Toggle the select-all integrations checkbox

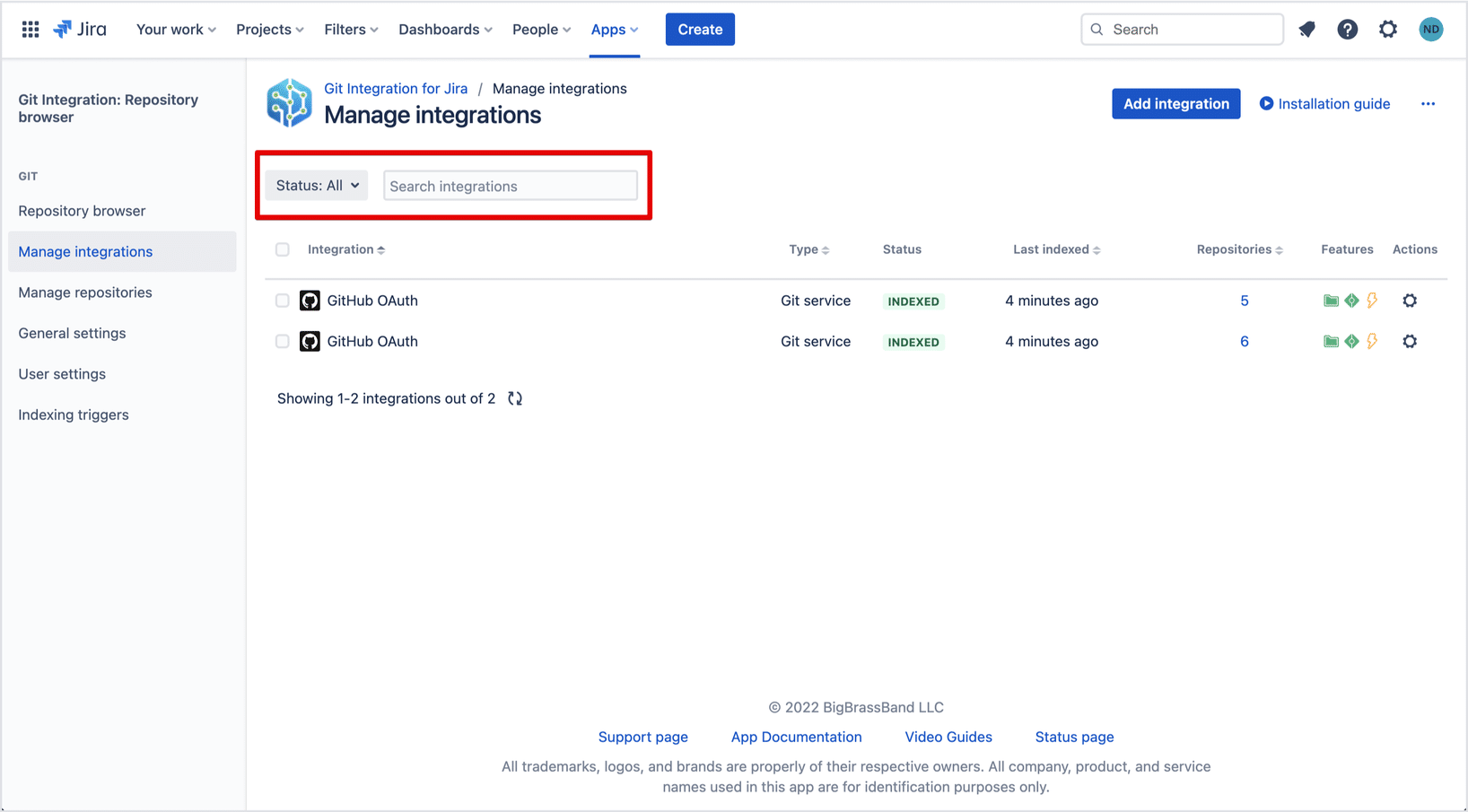283,249
